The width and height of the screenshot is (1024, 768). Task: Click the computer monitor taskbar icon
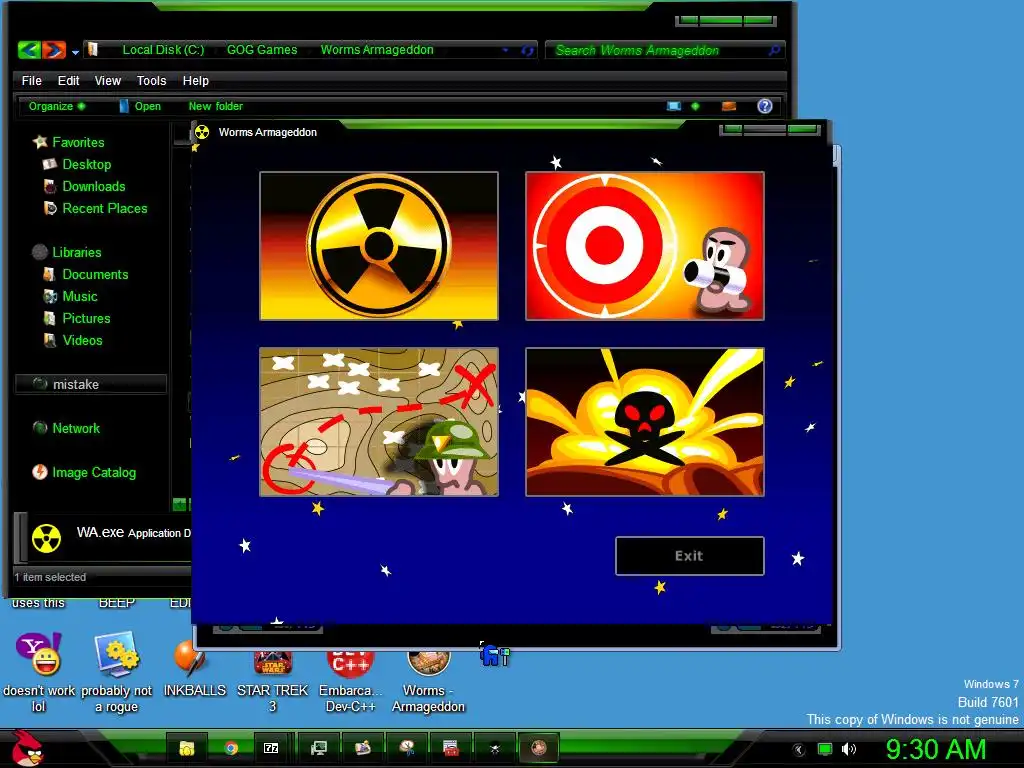point(319,748)
